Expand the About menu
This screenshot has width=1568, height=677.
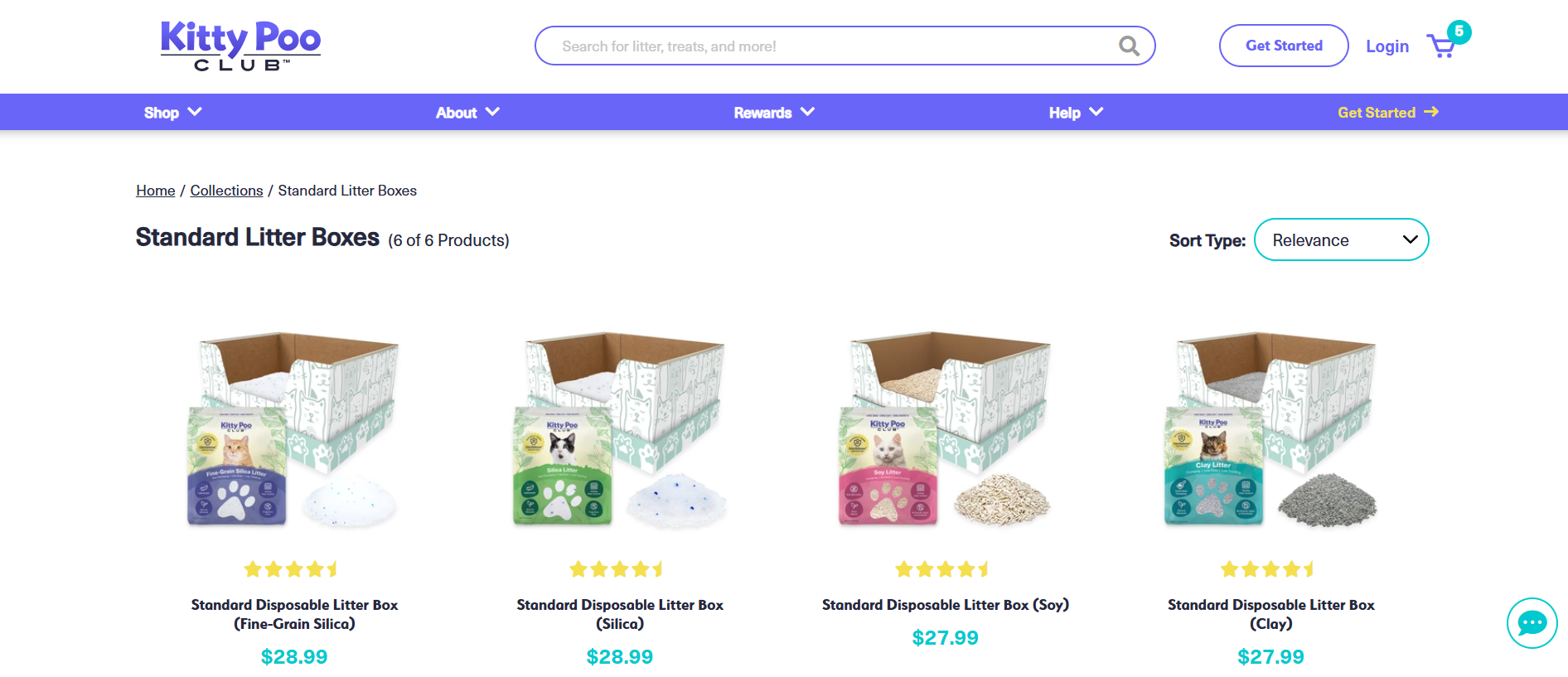tap(467, 113)
